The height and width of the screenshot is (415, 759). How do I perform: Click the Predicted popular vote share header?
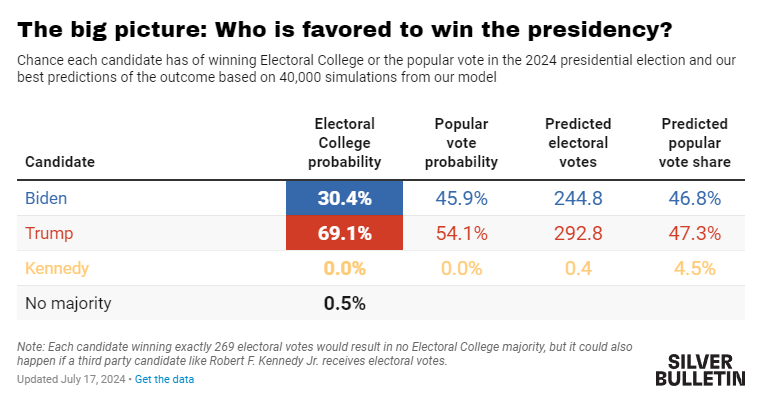695,143
